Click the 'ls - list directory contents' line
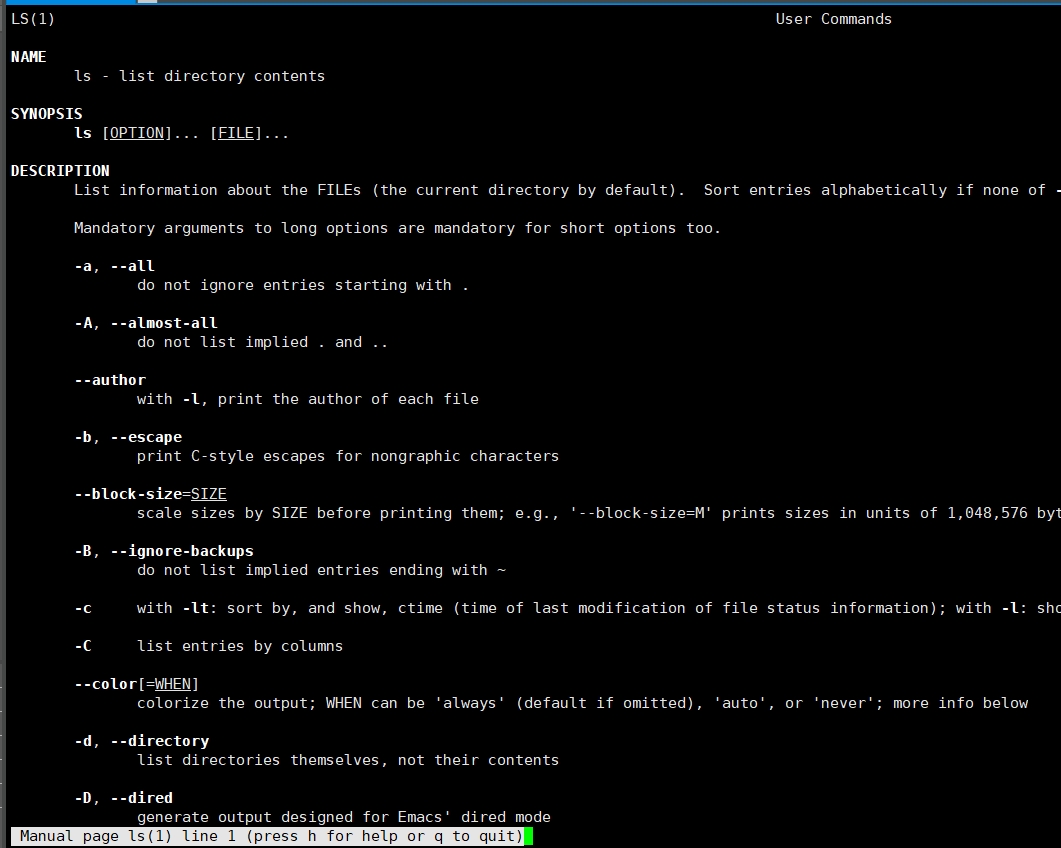The image size is (1061, 848). point(200,76)
